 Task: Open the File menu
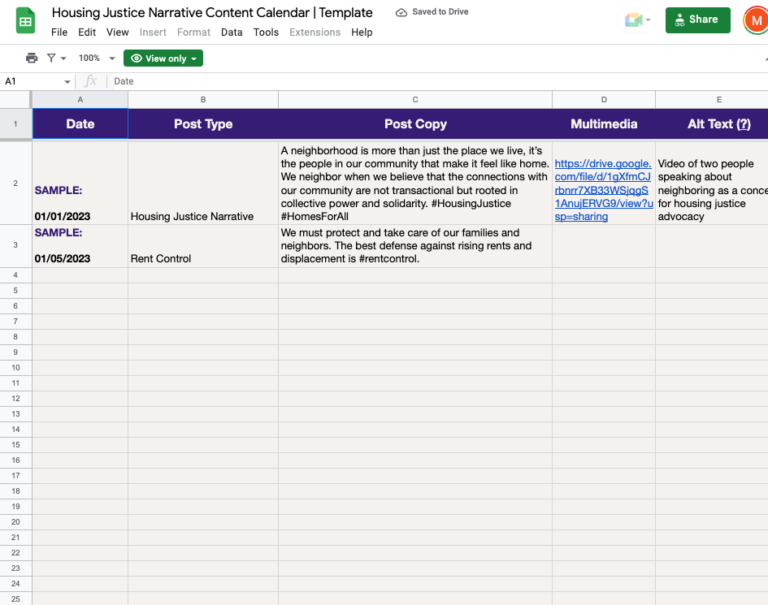click(59, 32)
